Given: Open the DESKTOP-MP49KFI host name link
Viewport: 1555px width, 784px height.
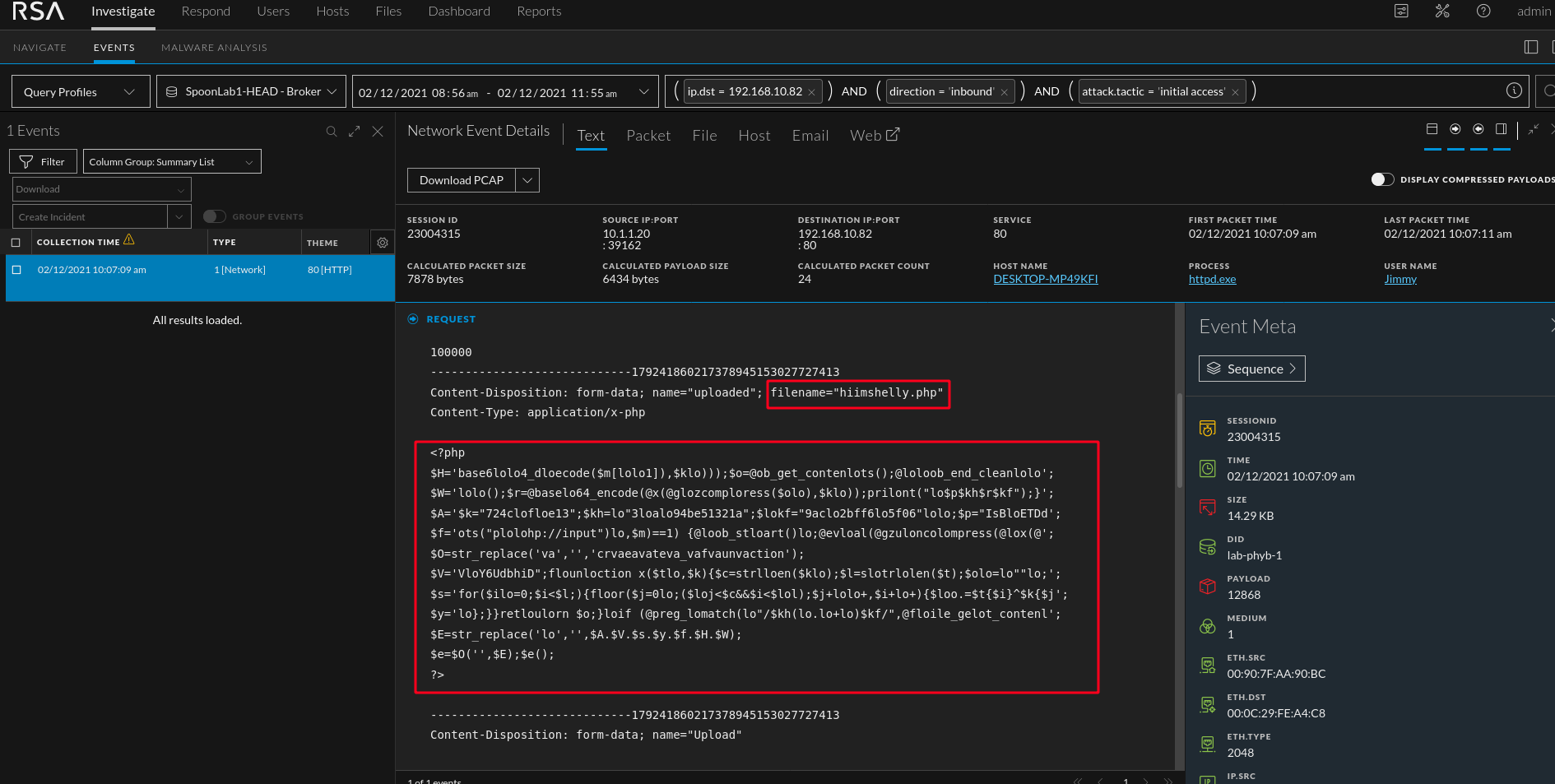Looking at the screenshot, I should click(x=1045, y=279).
